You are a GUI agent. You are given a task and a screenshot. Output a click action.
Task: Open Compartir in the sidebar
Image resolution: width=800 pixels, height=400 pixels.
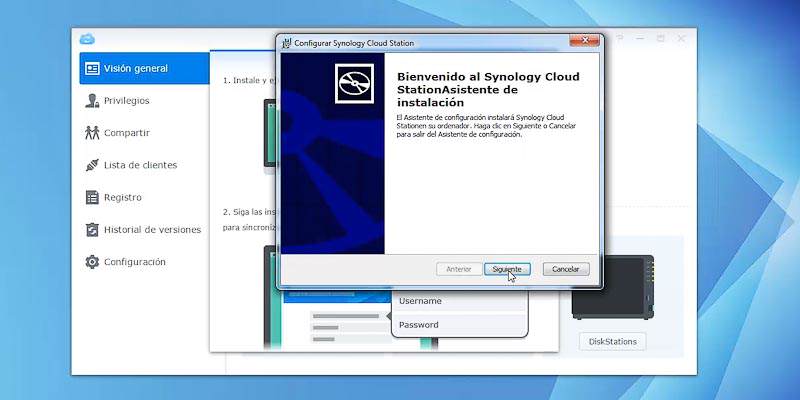(x=144, y=133)
